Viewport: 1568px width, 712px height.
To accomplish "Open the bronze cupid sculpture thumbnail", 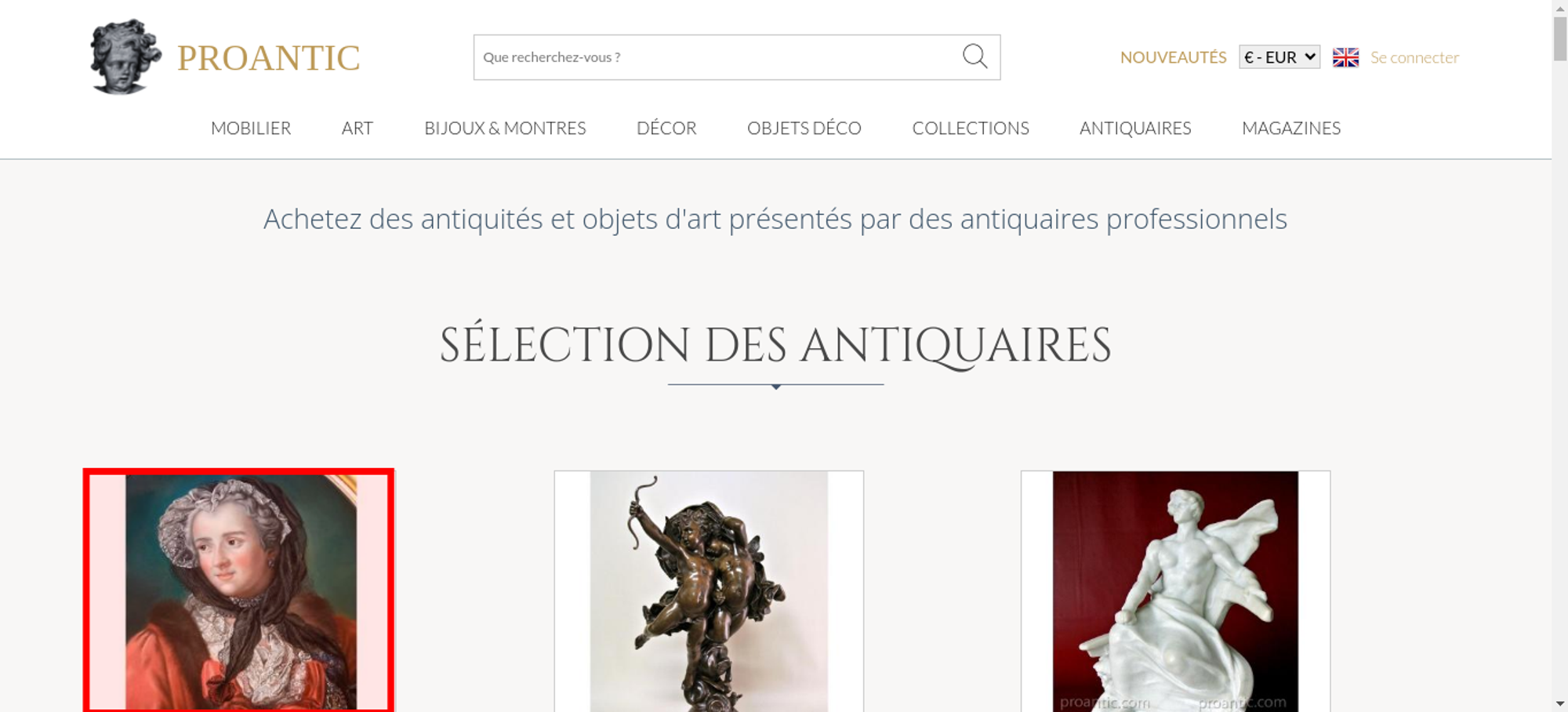I will pos(709,591).
